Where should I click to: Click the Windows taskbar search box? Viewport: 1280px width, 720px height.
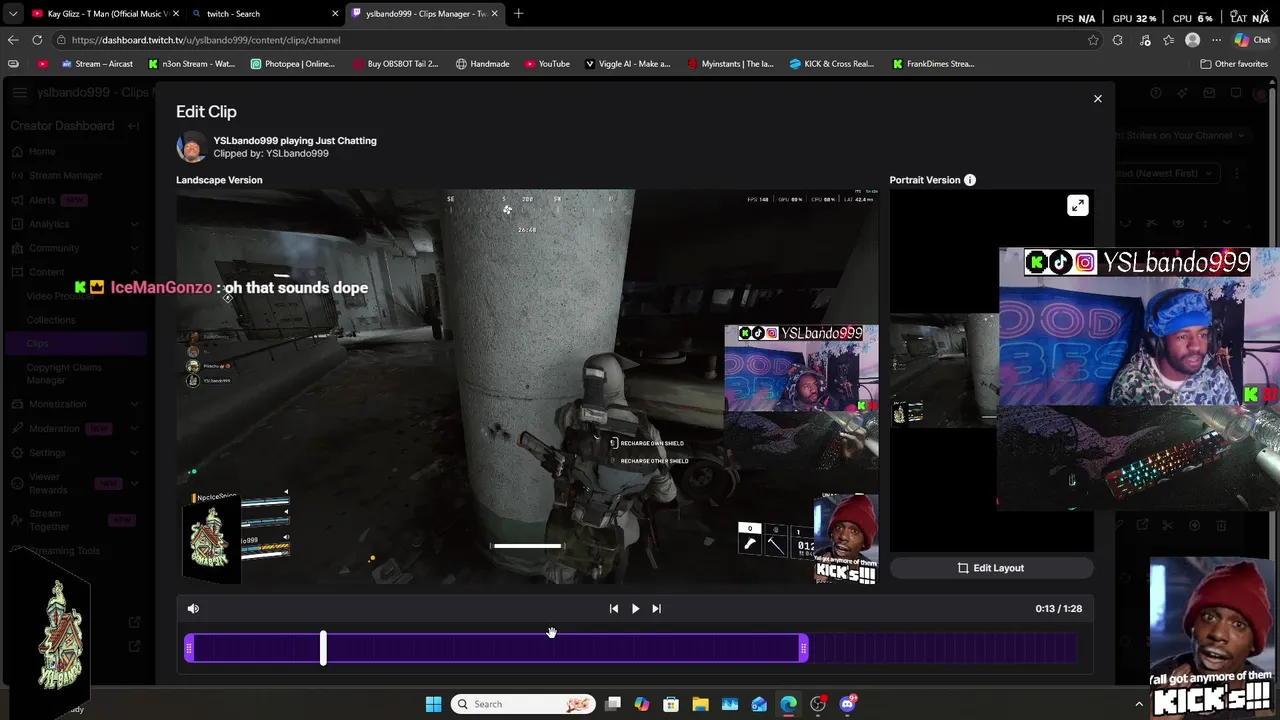point(522,704)
